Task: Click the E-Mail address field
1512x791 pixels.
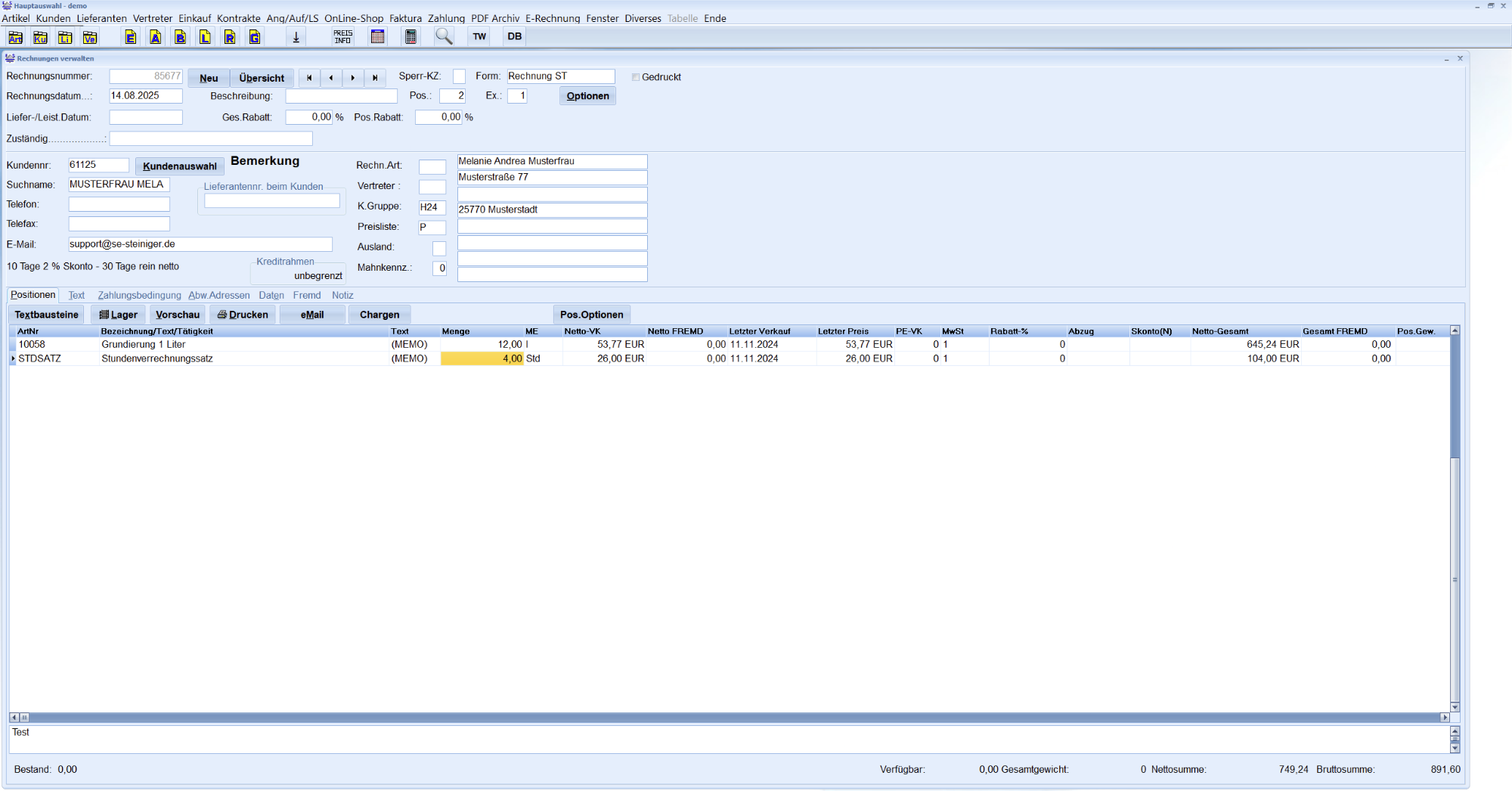Action: pyautogui.click(x=200, y=244)
